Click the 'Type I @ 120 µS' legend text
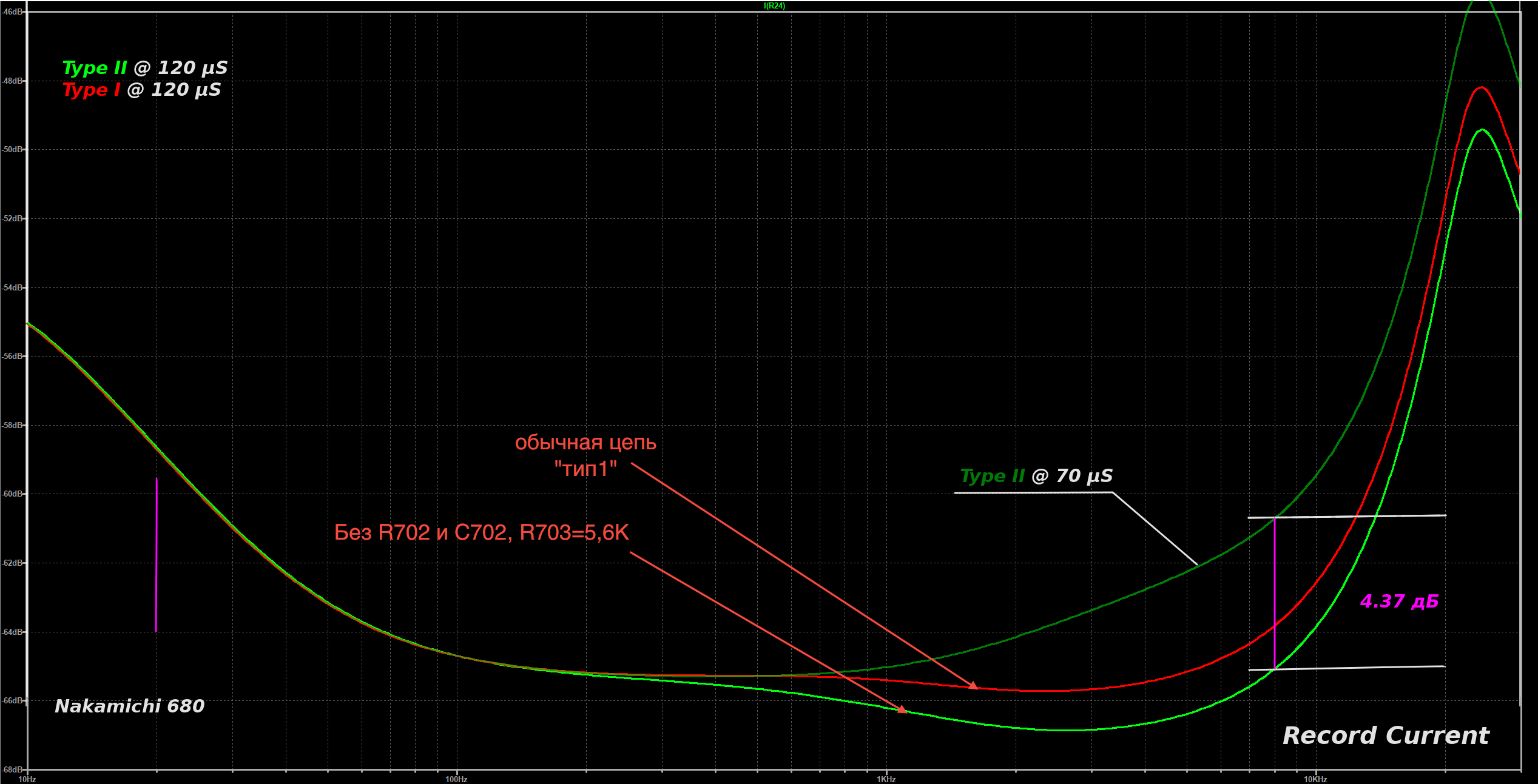Screen dimensions: 1538x784 pos(141,90)
